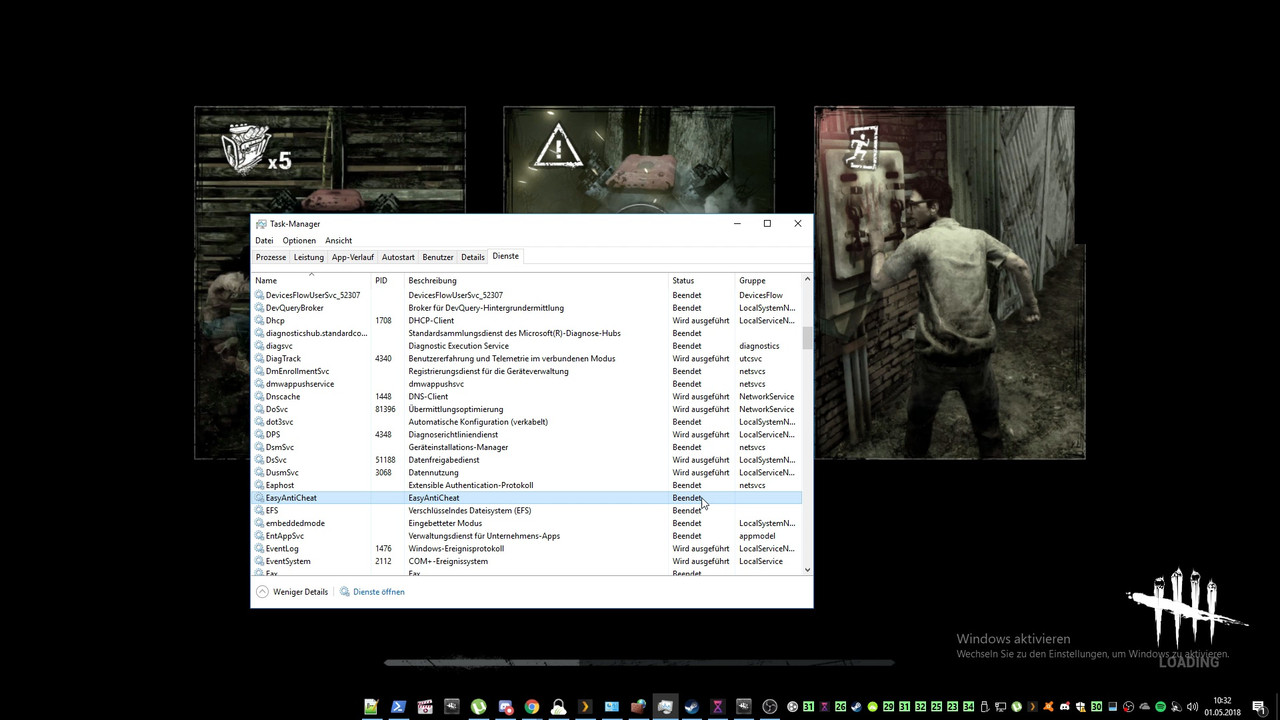Click the Spotify tray icon

point(1161,707)
